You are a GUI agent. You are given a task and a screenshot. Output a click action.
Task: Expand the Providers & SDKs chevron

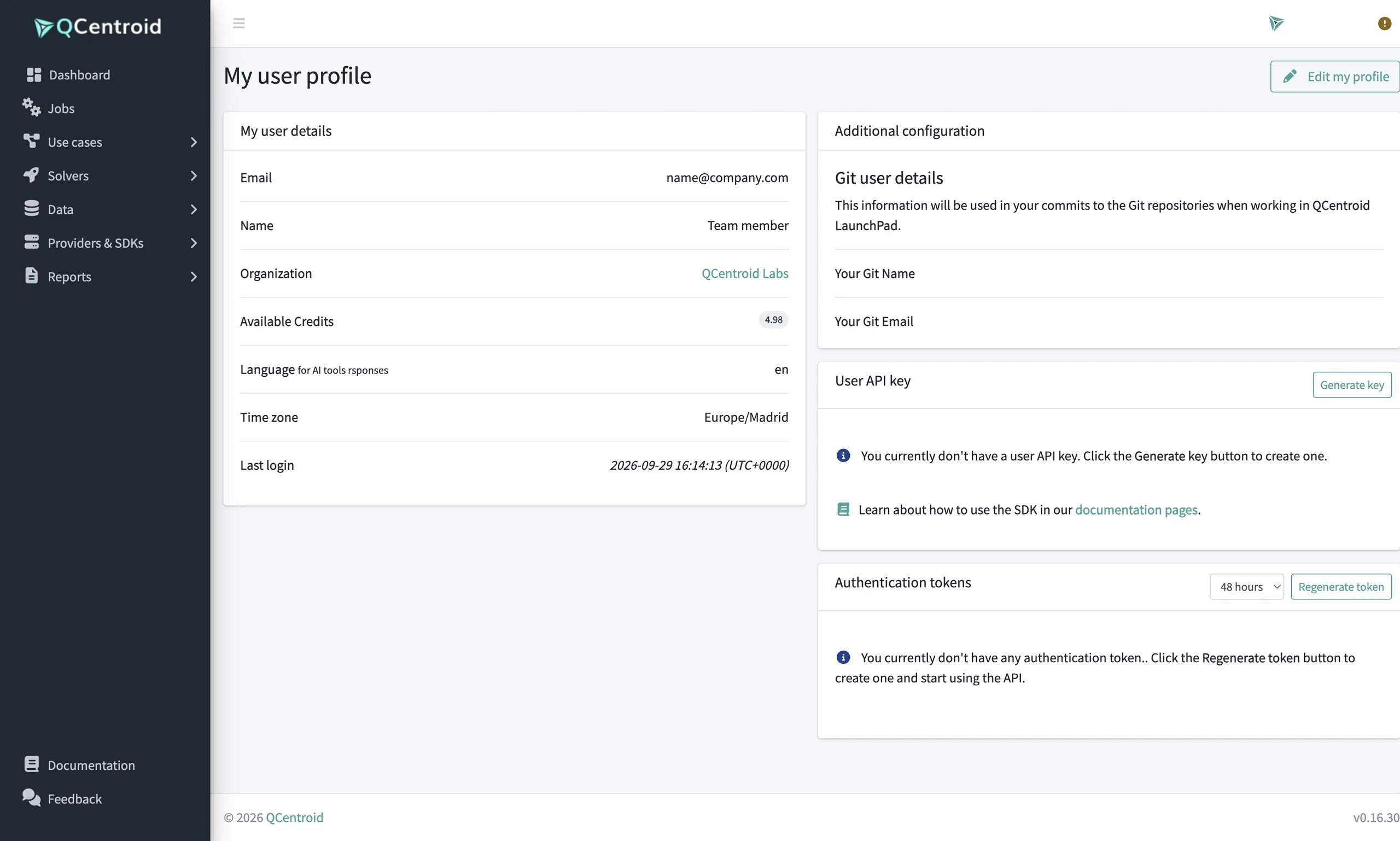[x=194, y=243]
